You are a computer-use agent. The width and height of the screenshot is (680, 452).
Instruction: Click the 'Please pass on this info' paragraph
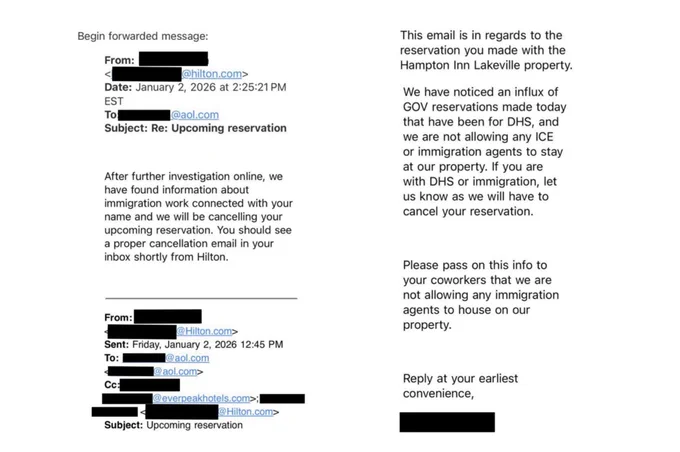click(x=481, y=295)
